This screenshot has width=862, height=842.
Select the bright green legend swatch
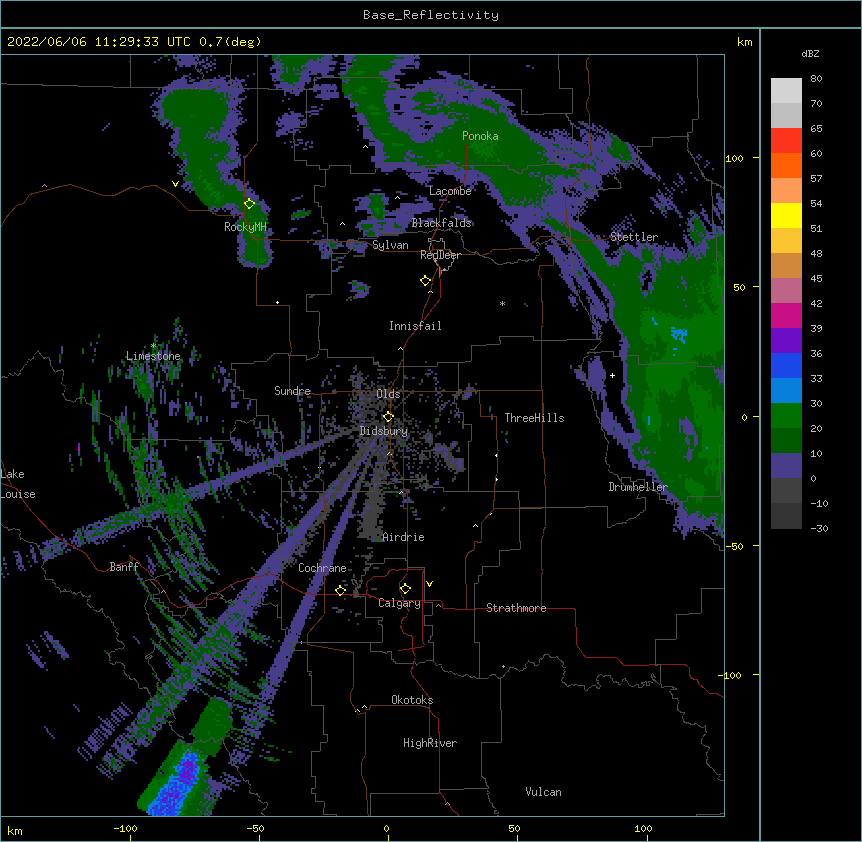coord(786,416)
